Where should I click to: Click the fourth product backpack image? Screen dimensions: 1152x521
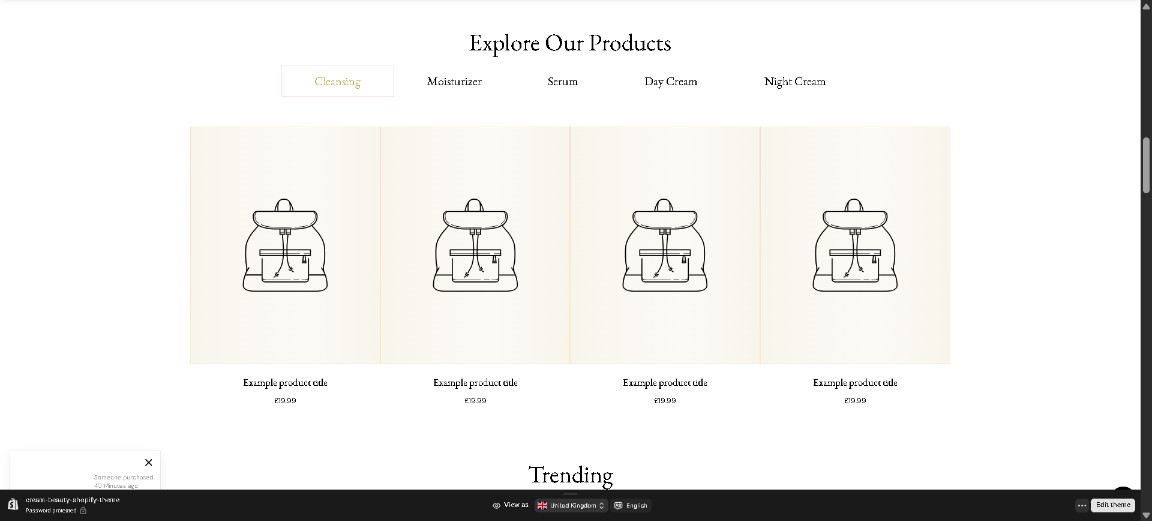(855, 245)
